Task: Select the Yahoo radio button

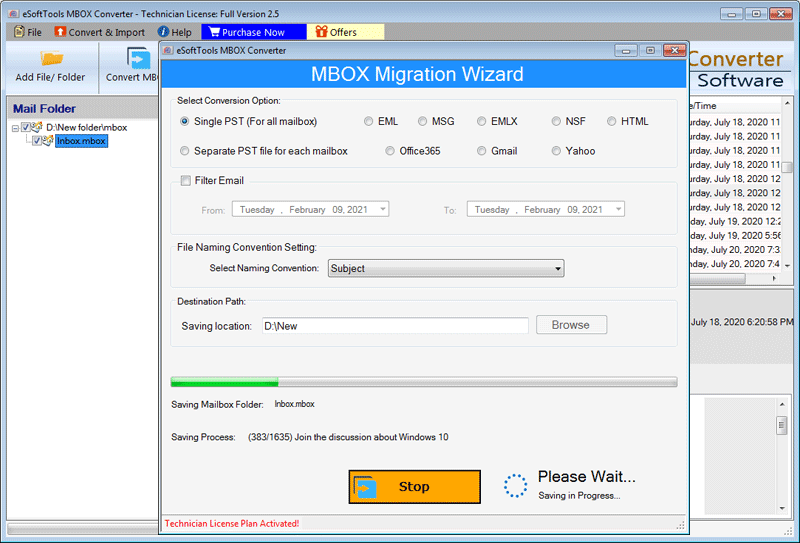Action: coord(556,151)
